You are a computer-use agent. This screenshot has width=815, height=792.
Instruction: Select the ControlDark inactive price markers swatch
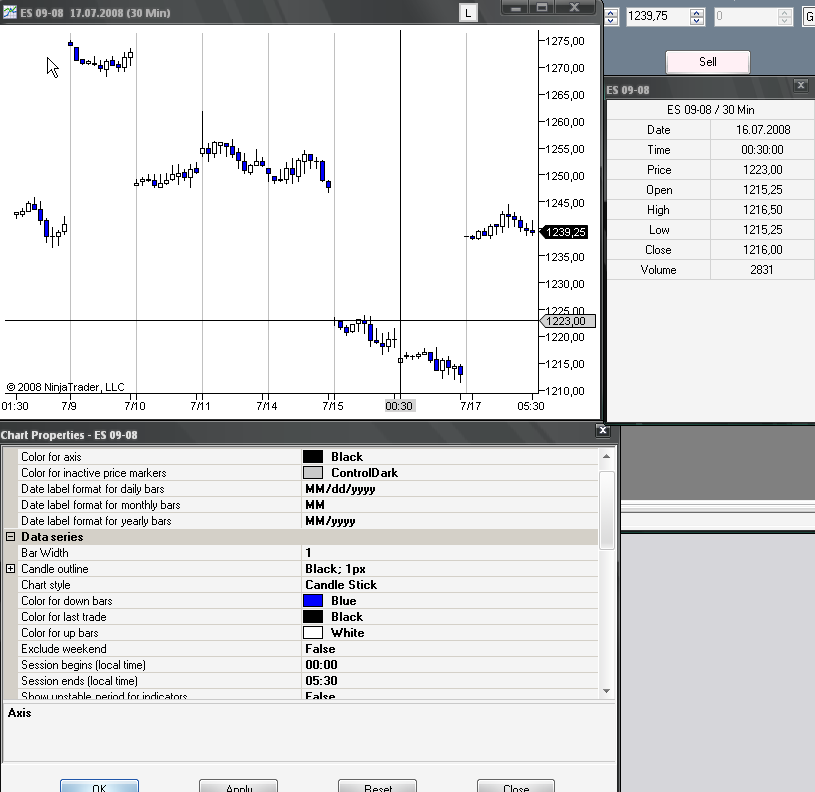pyautogui.click(x=313, y=473)
